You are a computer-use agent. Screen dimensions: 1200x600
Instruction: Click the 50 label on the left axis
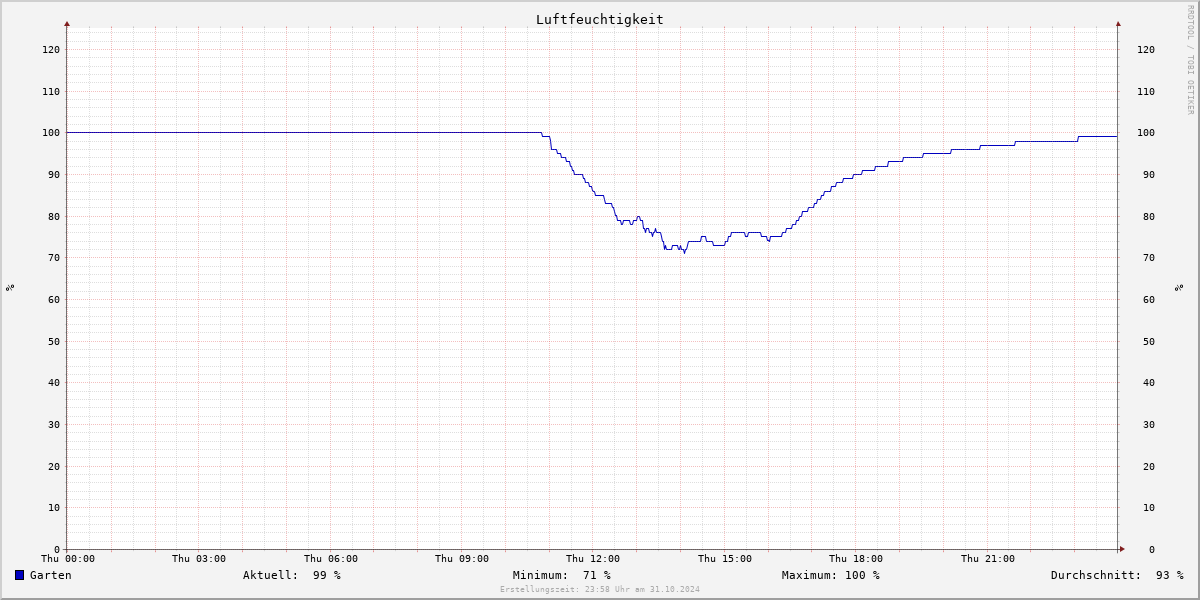tap(53, 341)
